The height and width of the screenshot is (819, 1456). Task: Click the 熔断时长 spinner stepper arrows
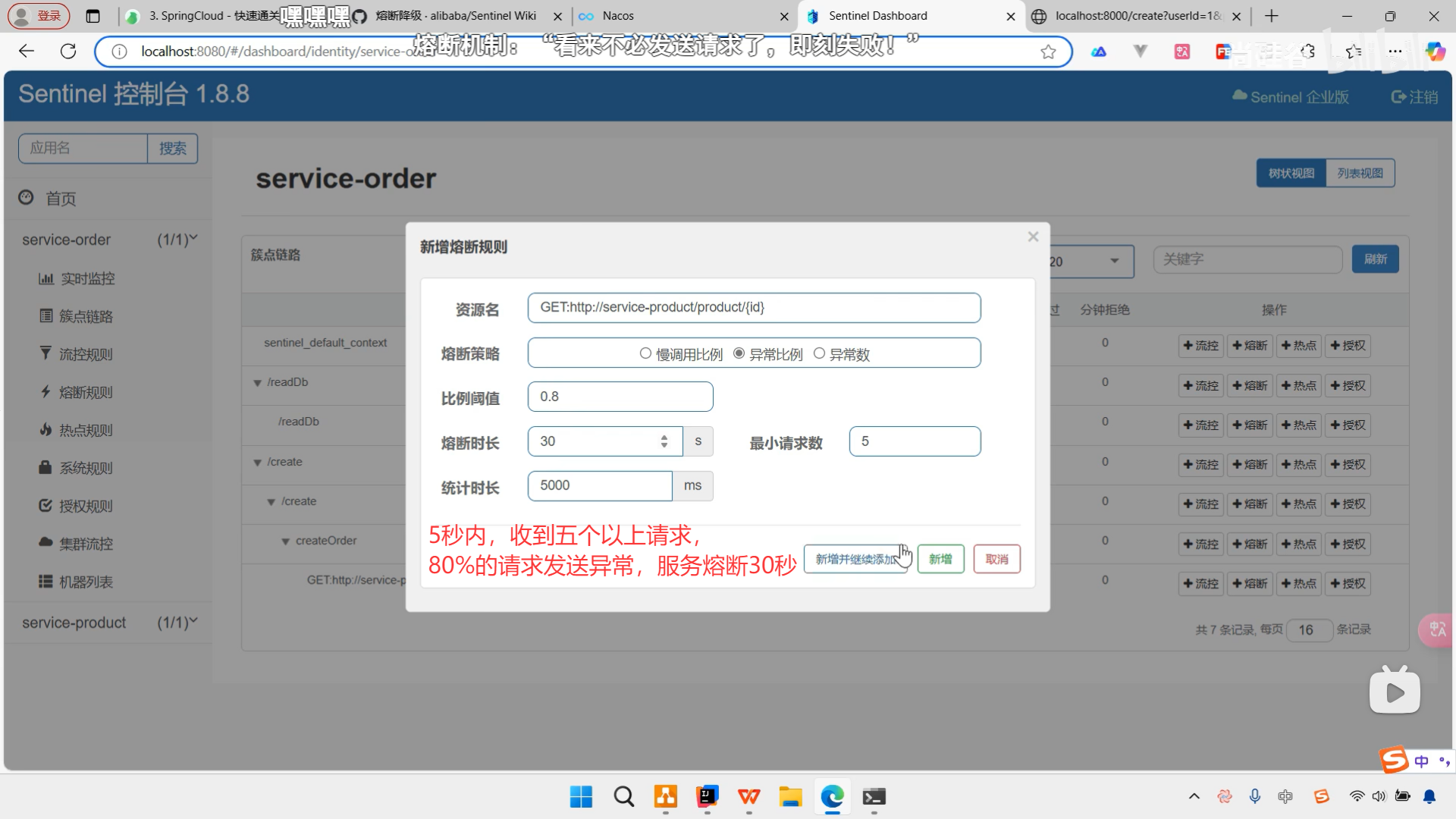664,441
